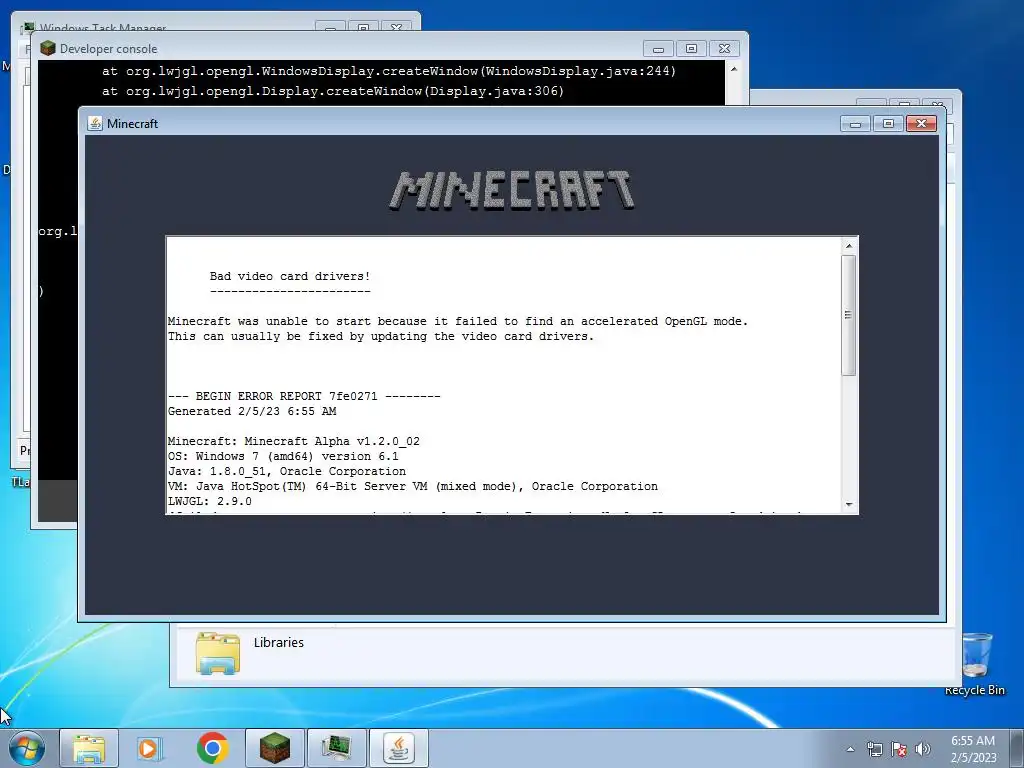Open the Windows Start menu orb
Image resolution: width=1024 pixels, height=768 pixels.
coord(27,748)
